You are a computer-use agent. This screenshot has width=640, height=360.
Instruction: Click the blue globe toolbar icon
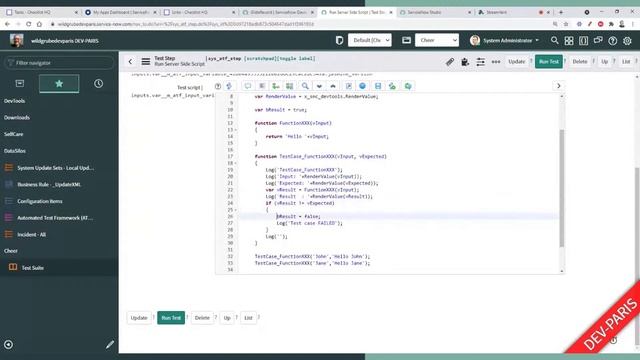click(x=362, y=86)
